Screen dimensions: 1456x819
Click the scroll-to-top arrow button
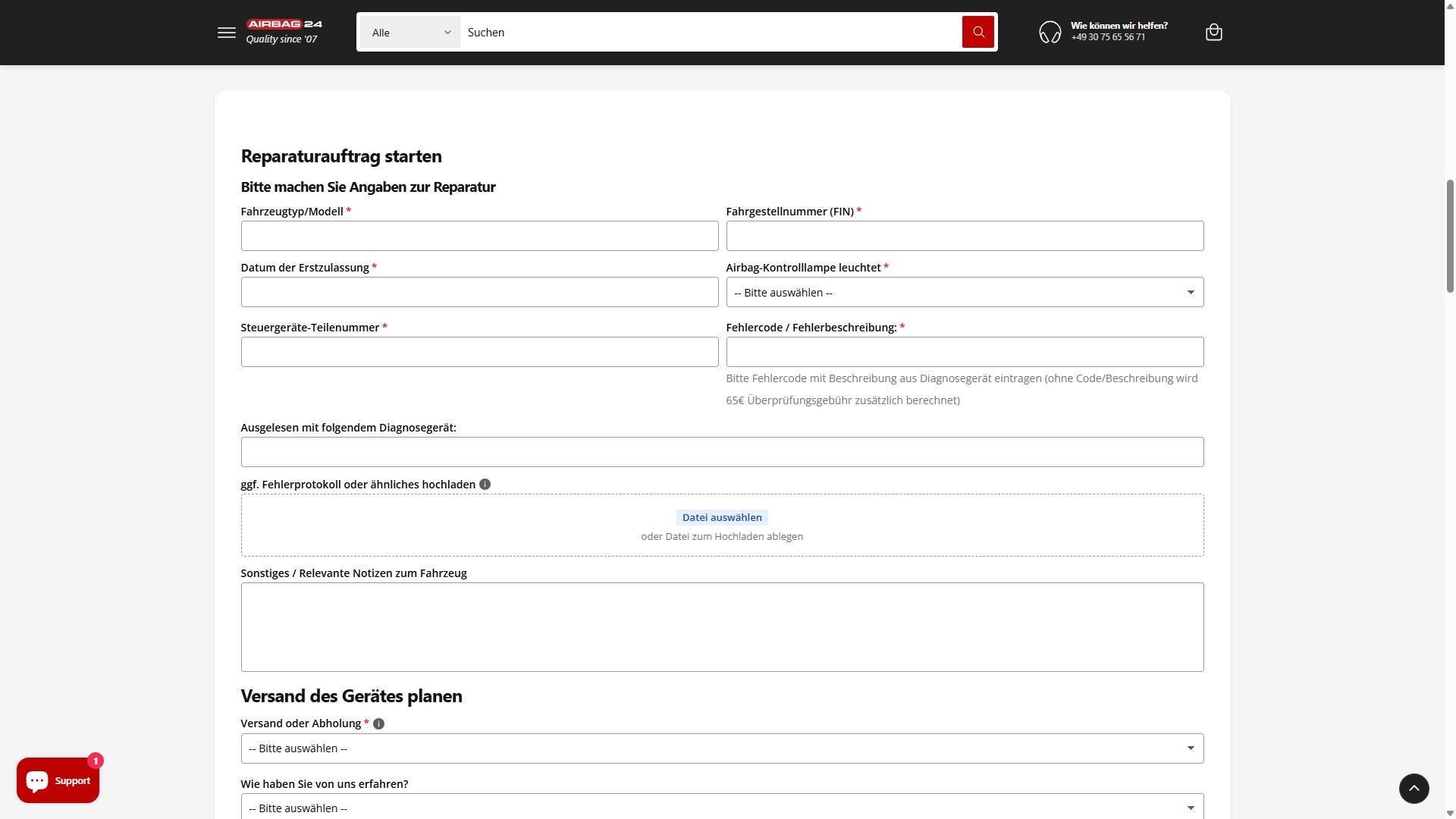(1414, 789)
